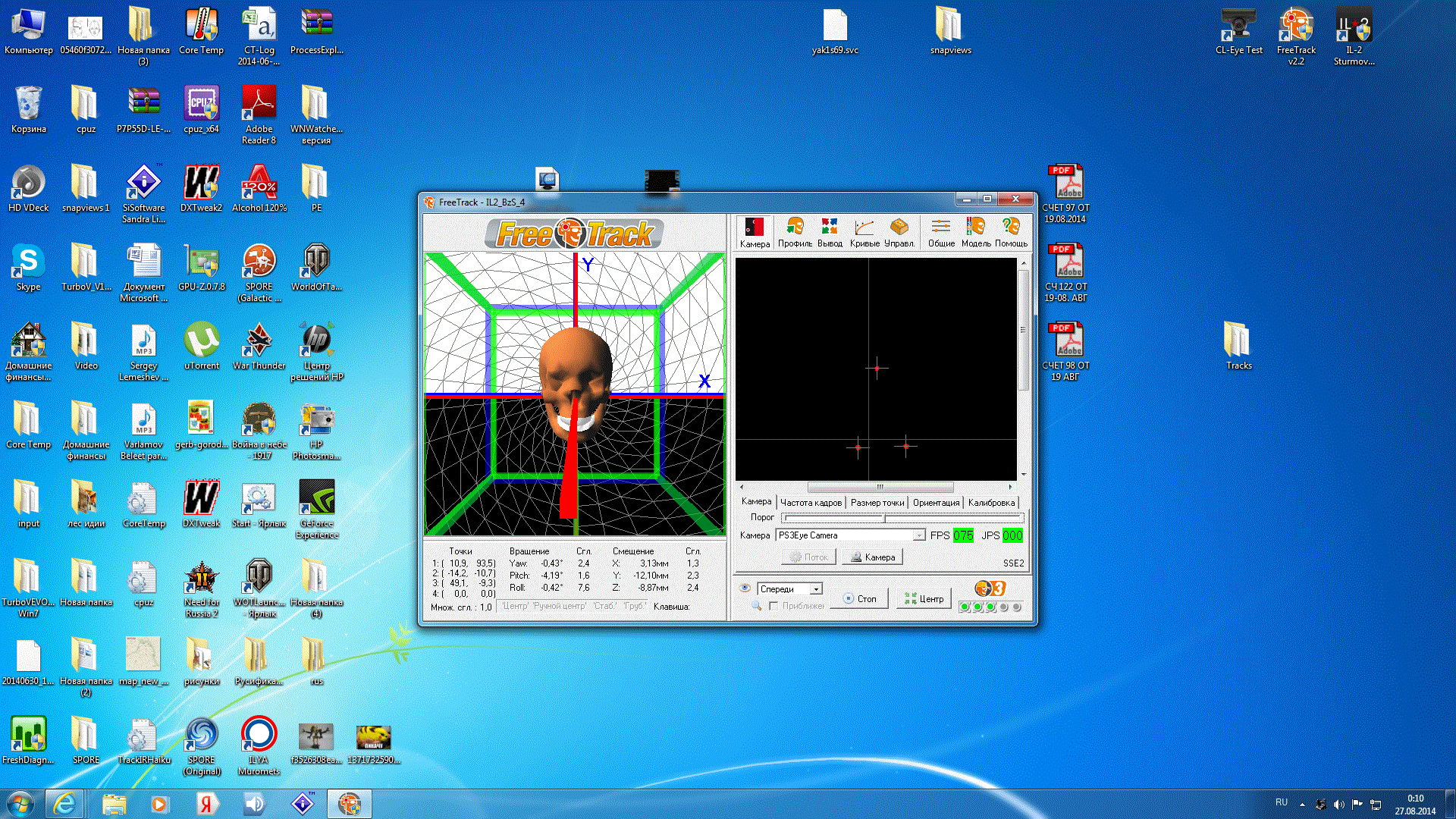
Task: Click the camera view scroll-left arrow
Action: click(x=741, y=487)
